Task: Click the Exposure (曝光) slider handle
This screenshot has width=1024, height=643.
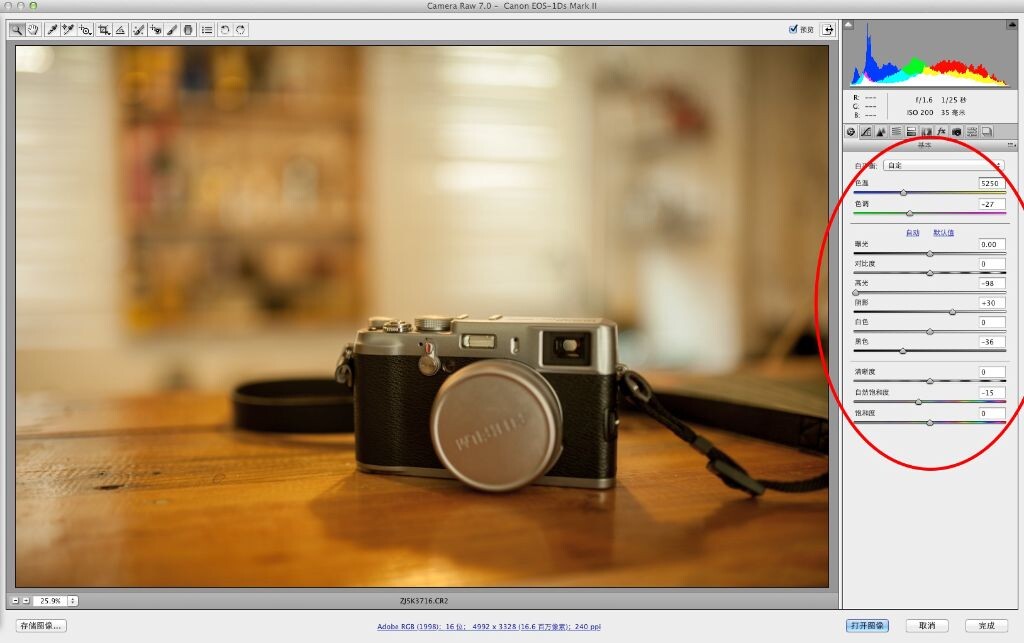Action: (930, 253)
